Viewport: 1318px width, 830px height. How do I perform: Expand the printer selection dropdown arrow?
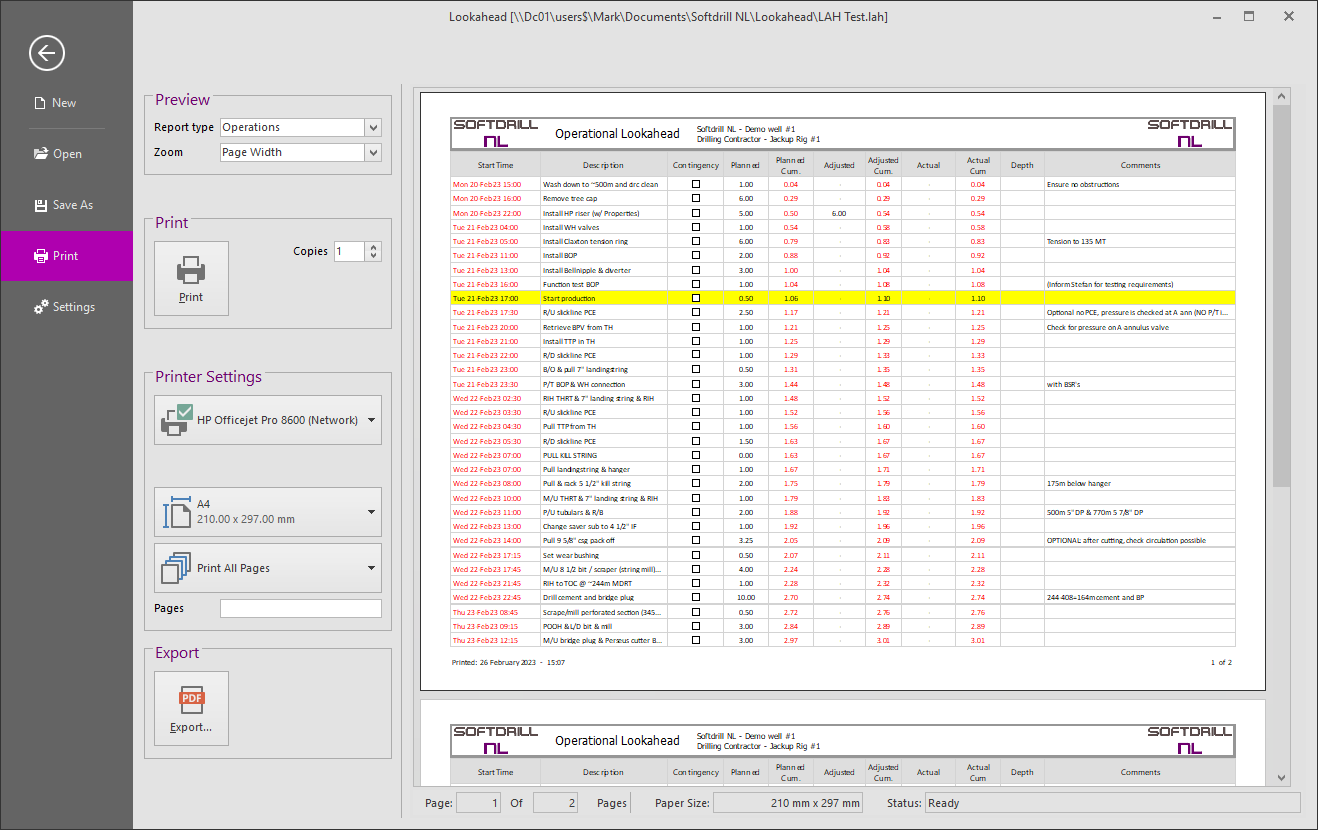(x=372, y=420)
